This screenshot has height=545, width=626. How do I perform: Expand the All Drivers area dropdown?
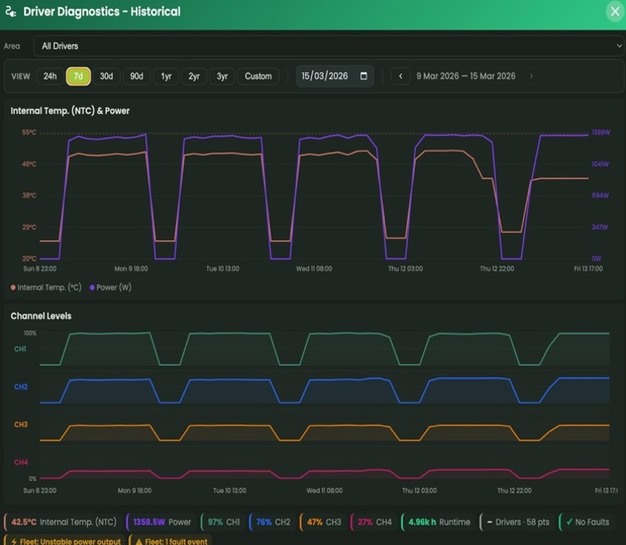[325, 46]
